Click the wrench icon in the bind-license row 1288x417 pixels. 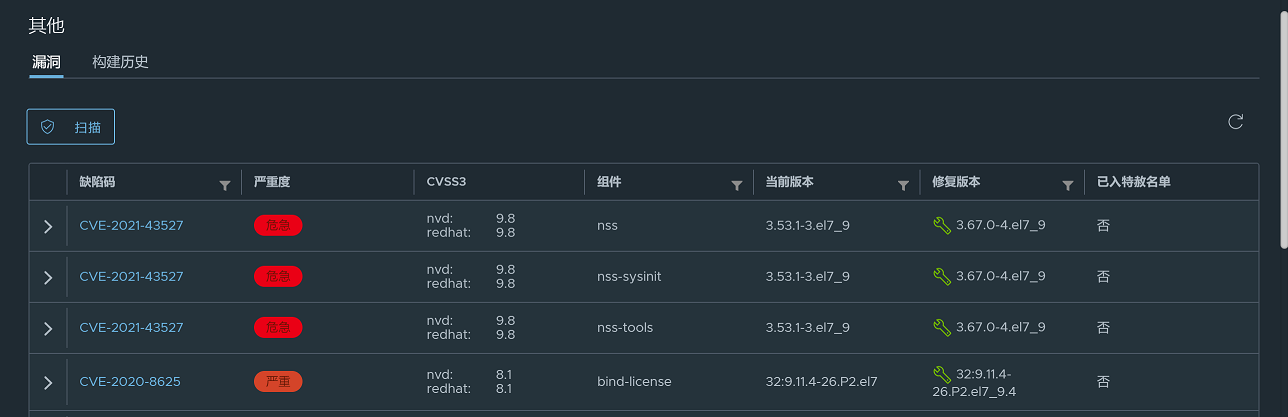click(x=941, y=374)
